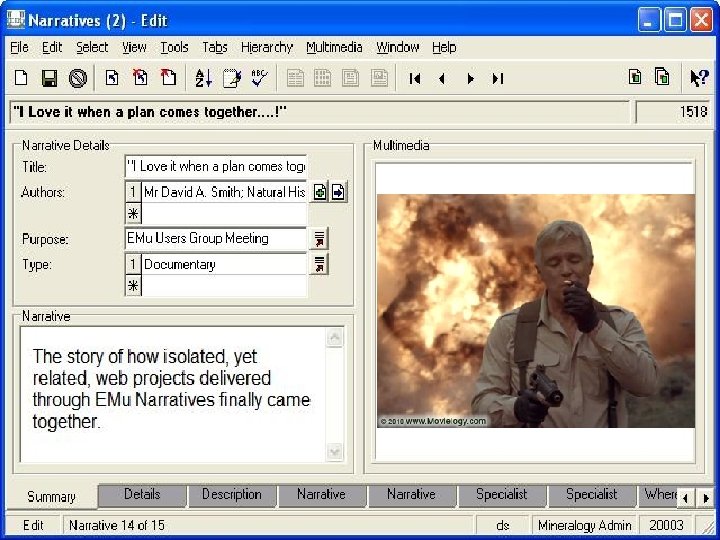Screen dimensions: 720x540
Task: Click the record number 1518 box
Action: [673, 112]
